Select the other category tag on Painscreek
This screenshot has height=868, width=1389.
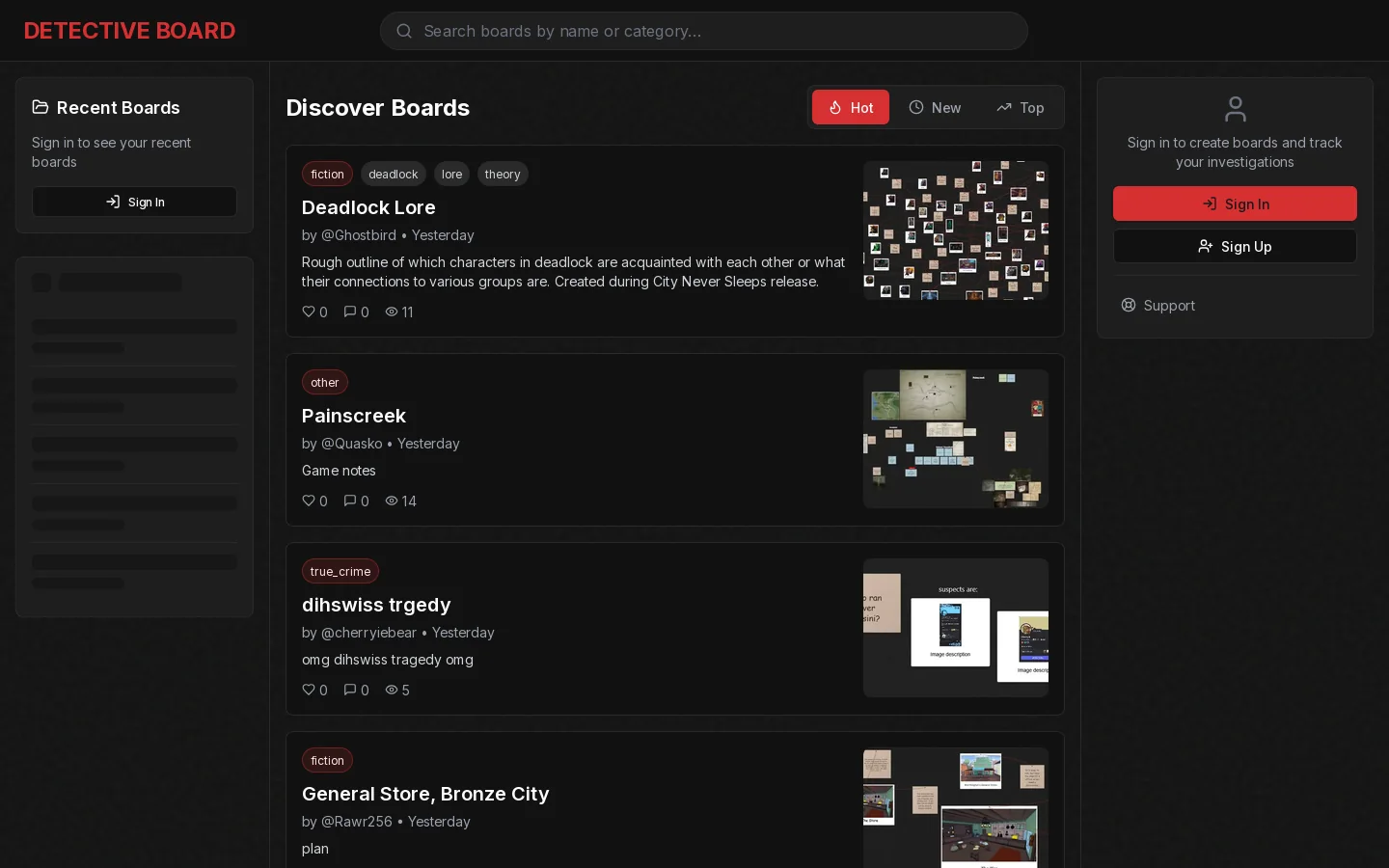[325, 382]
